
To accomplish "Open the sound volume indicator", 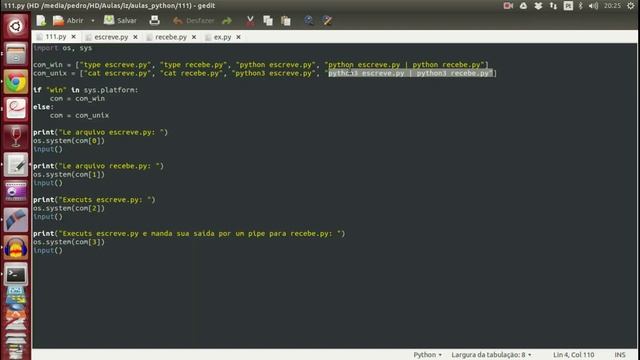I will [x=593, y=6].
